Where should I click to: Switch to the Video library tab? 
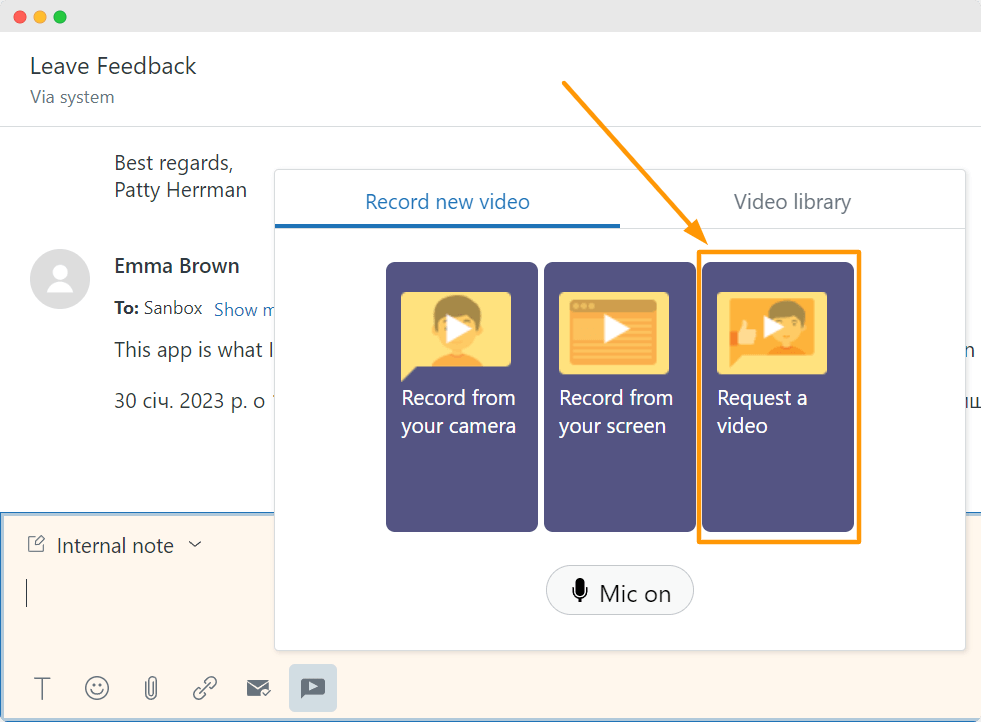pos(792,201)
